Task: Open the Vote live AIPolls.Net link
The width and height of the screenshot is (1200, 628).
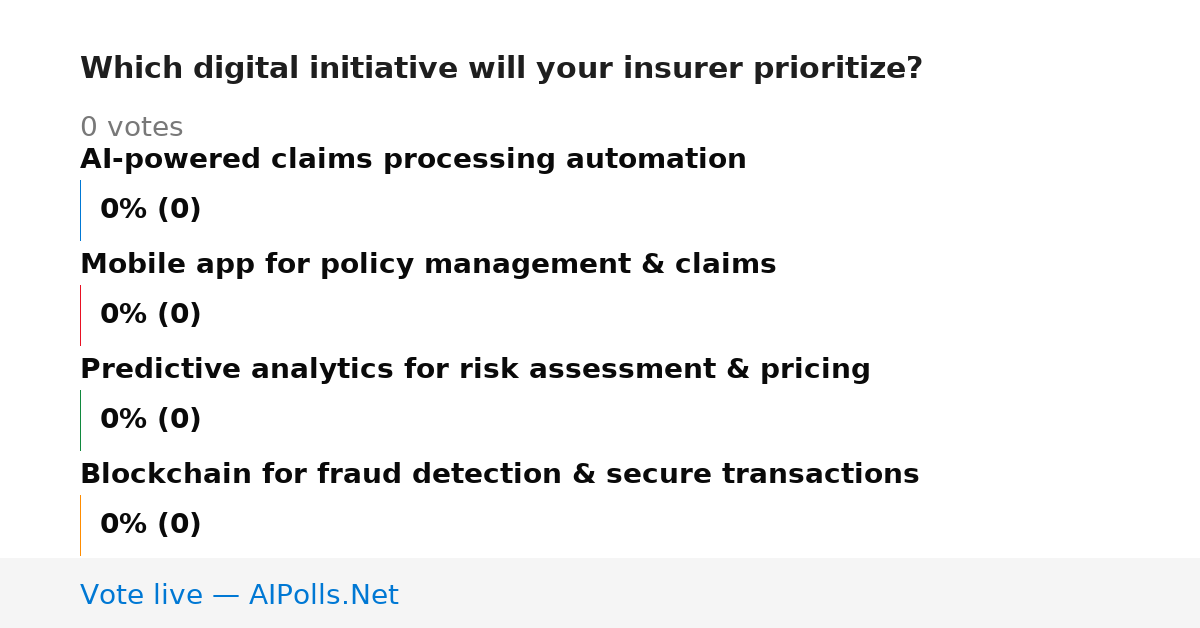Action: 239,596
